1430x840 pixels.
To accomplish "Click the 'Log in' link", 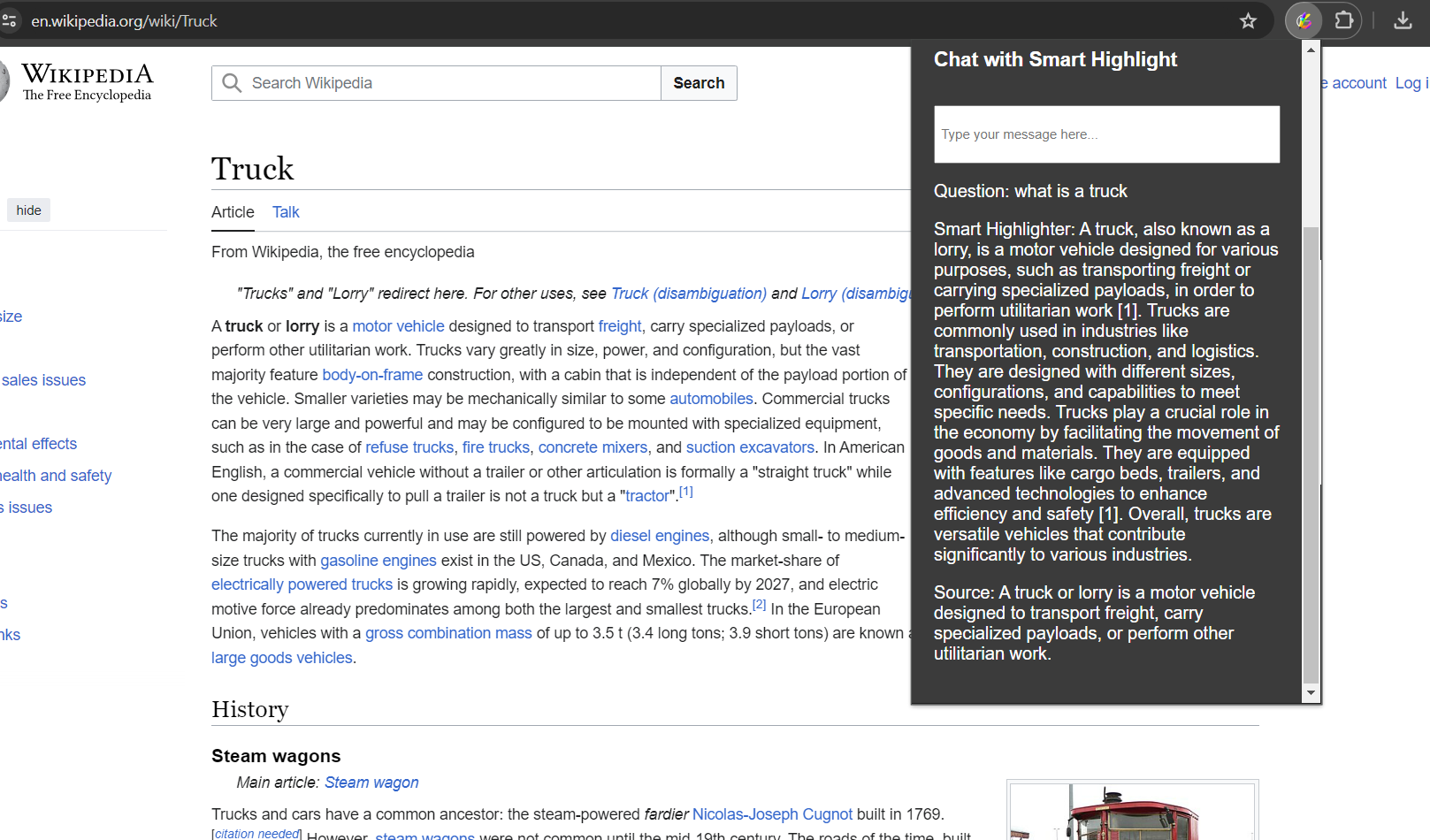I will pos(1412,83).
